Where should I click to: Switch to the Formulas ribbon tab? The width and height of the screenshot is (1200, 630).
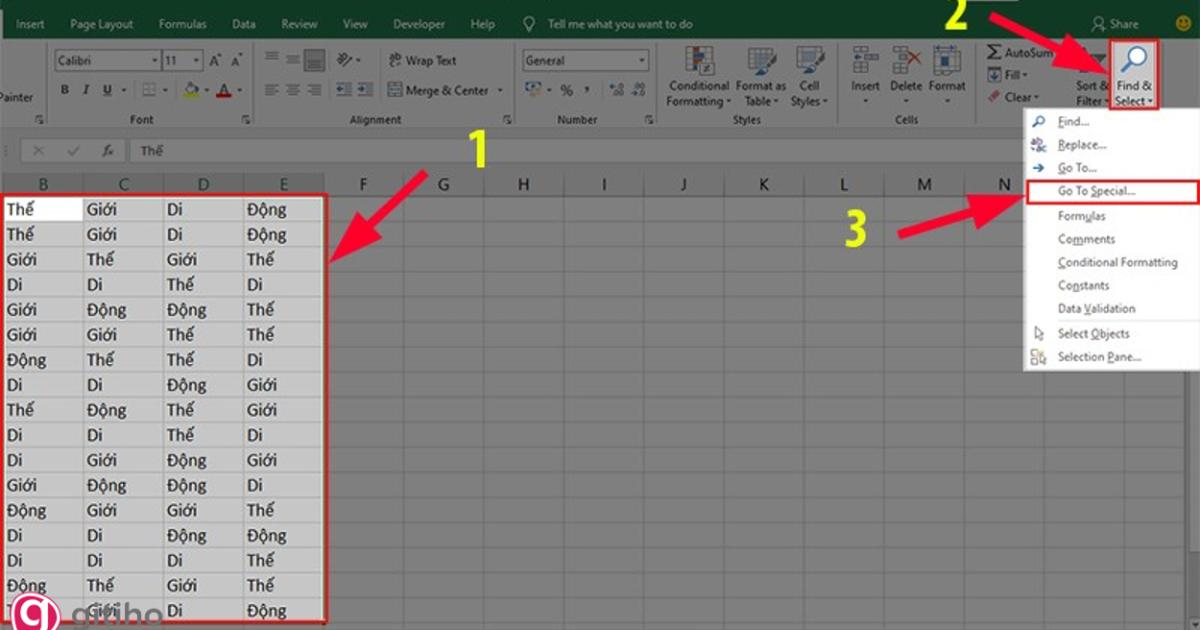[182, 23]
